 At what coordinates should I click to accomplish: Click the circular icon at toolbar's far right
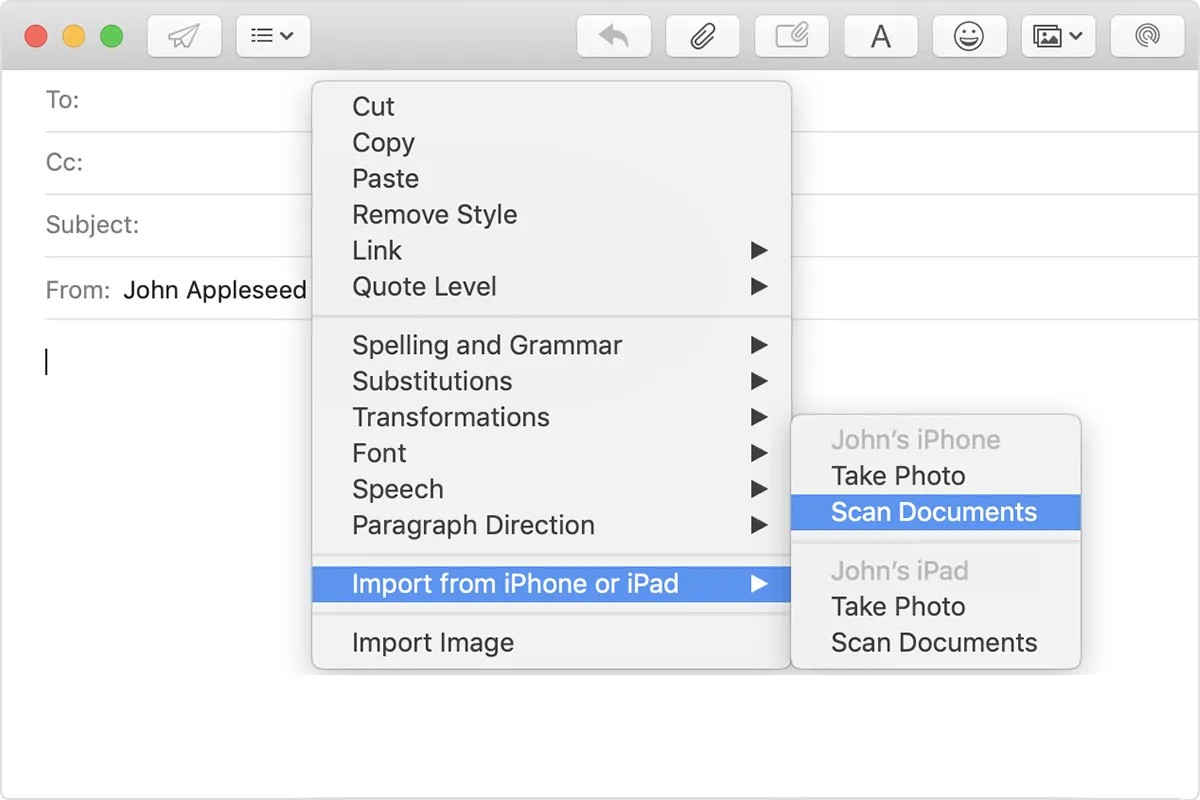click(x=1147, y=37)
